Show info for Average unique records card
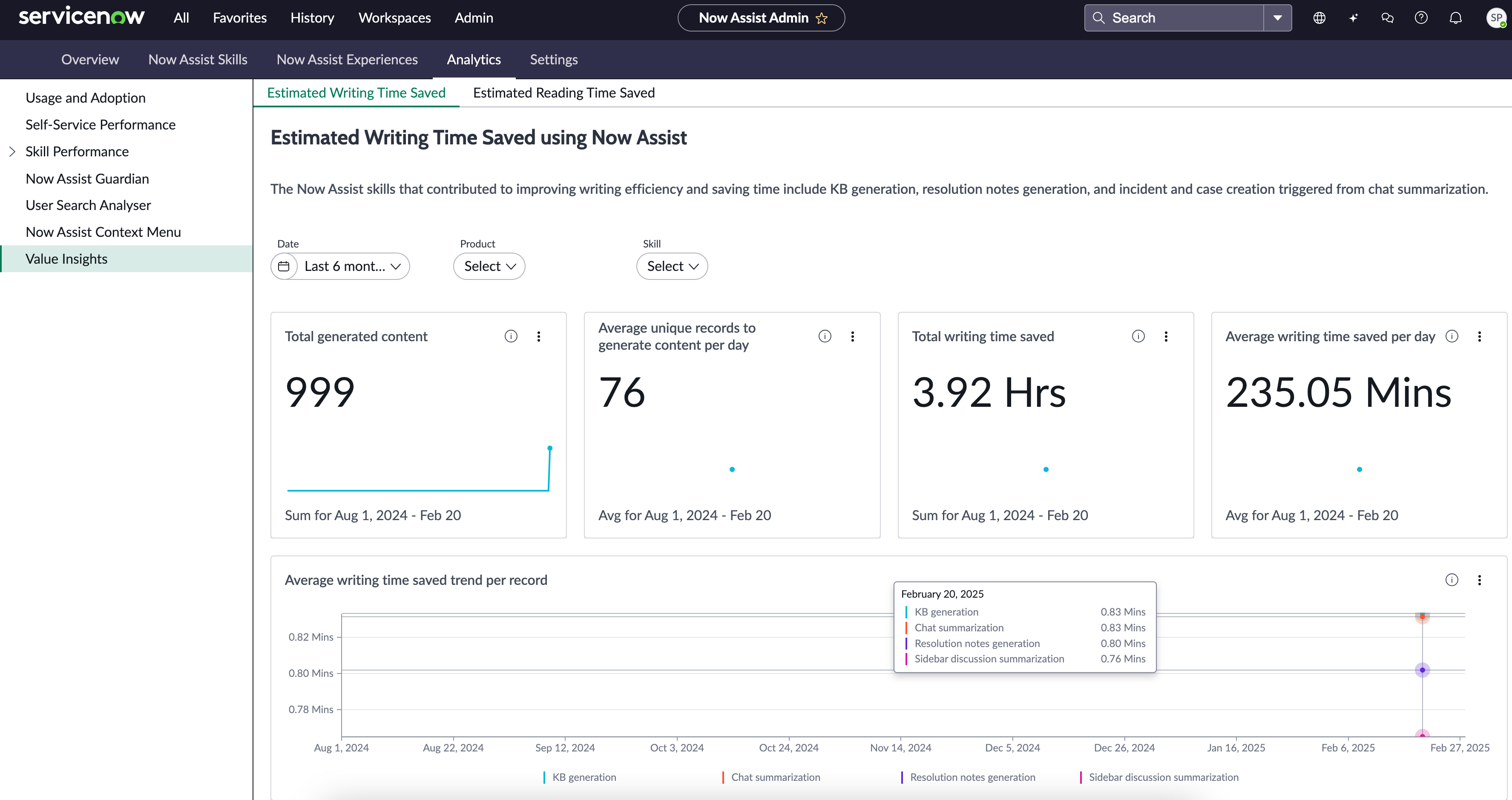The width and height of the screenshot is (1512, 800). point(825,337)
